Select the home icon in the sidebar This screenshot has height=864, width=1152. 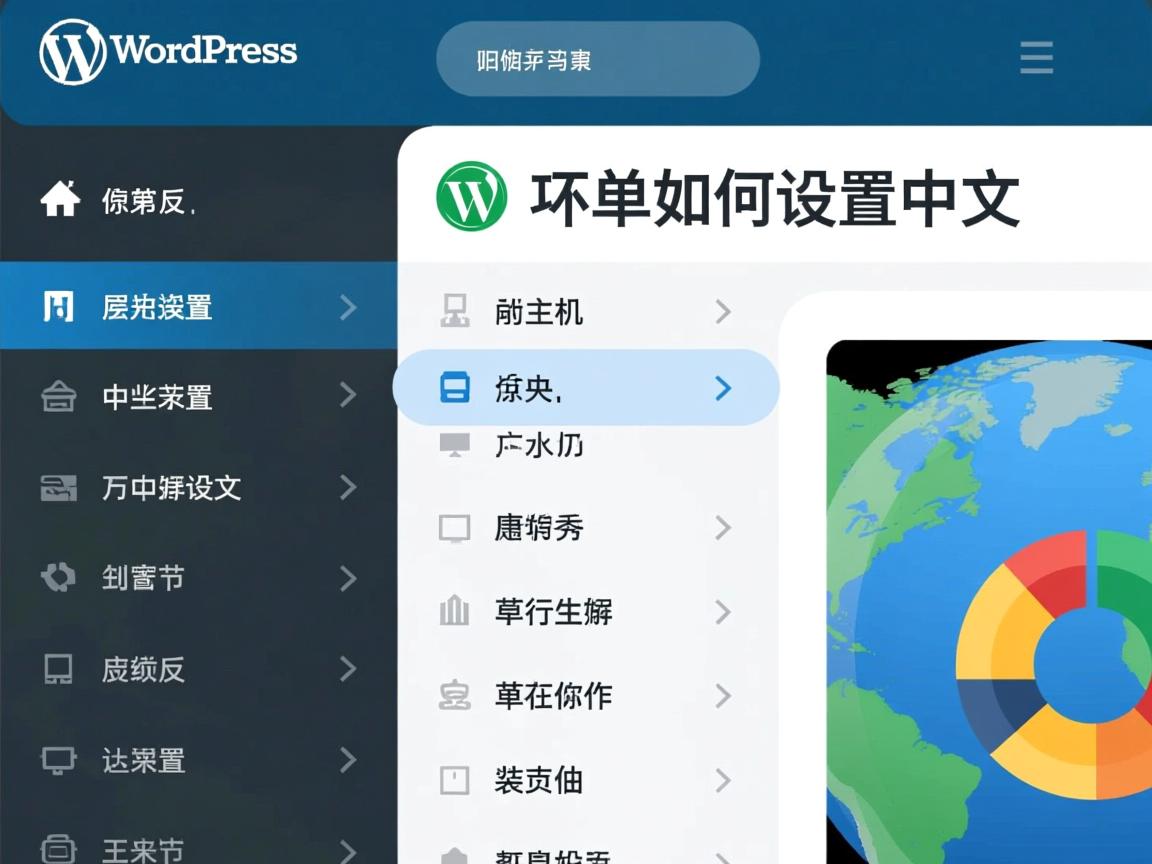60,197
